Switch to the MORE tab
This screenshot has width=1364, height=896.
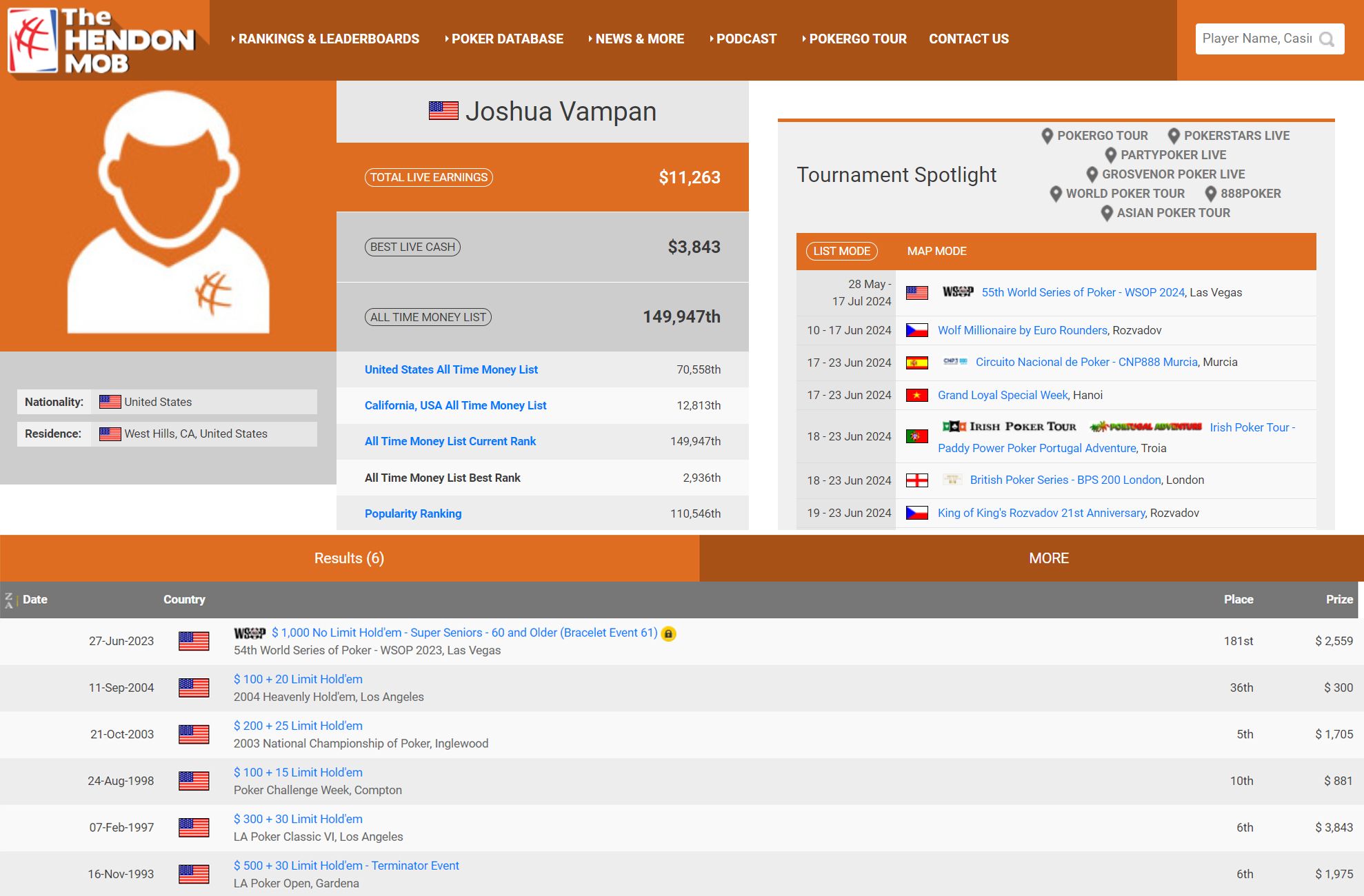point(1048,558)
